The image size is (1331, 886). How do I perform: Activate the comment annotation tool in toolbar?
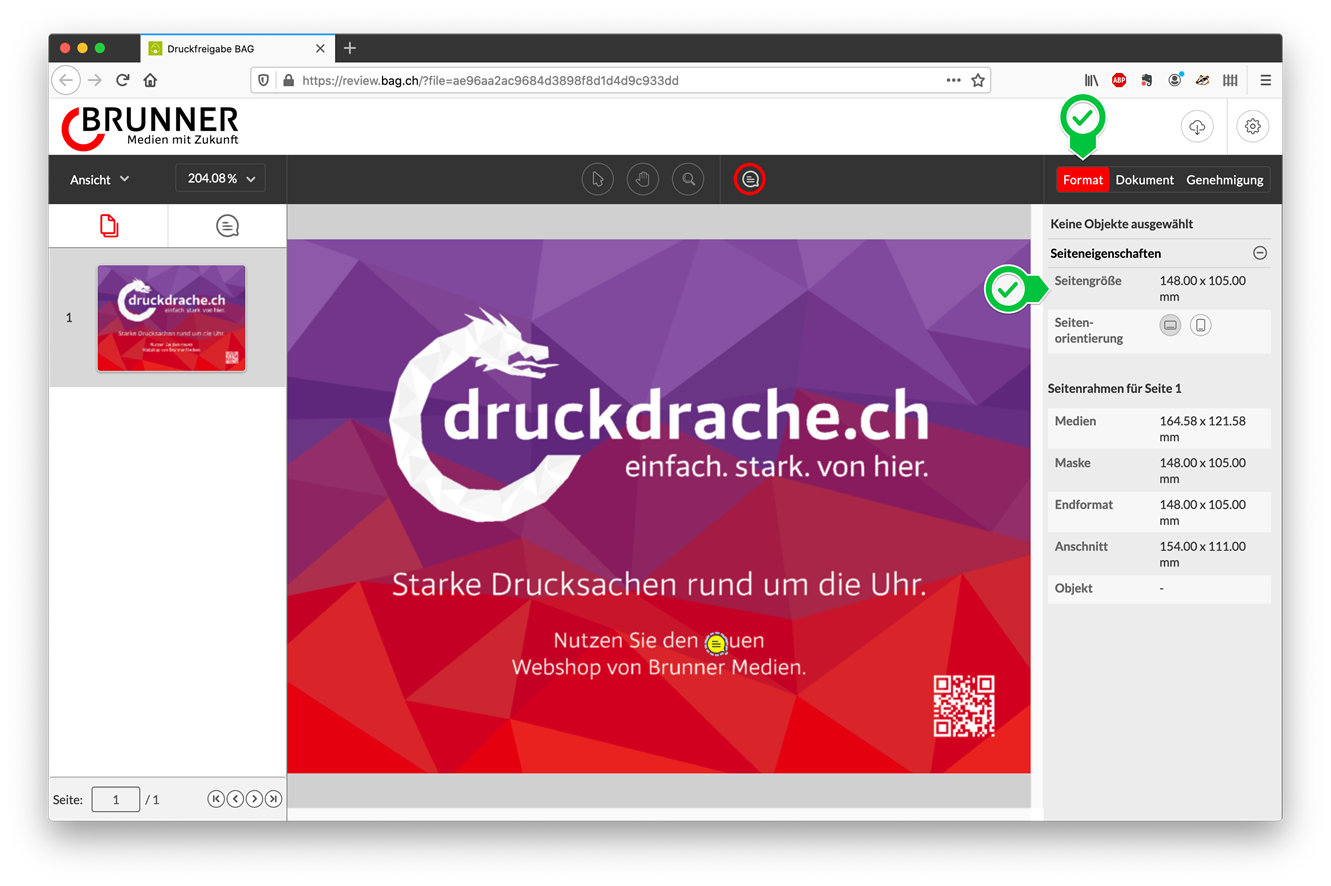(750, 179)
